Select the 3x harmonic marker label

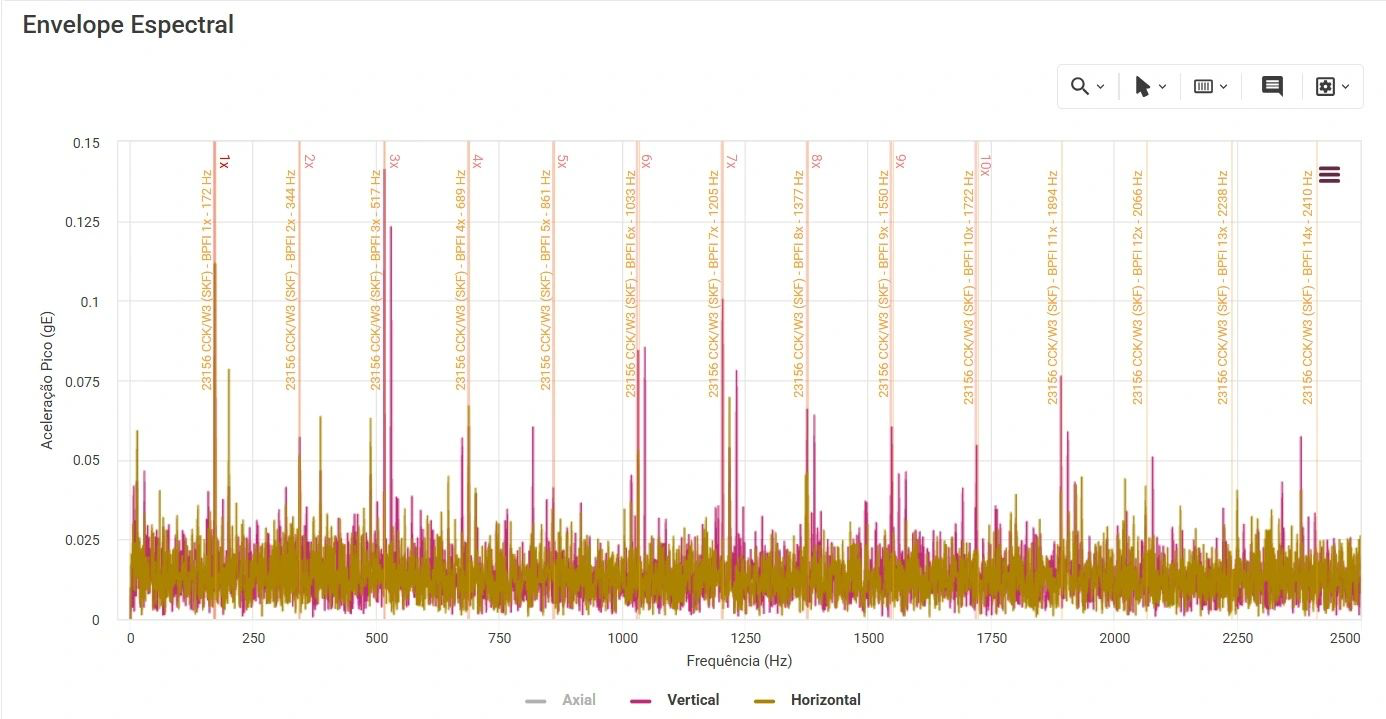[x=394, y=161]
